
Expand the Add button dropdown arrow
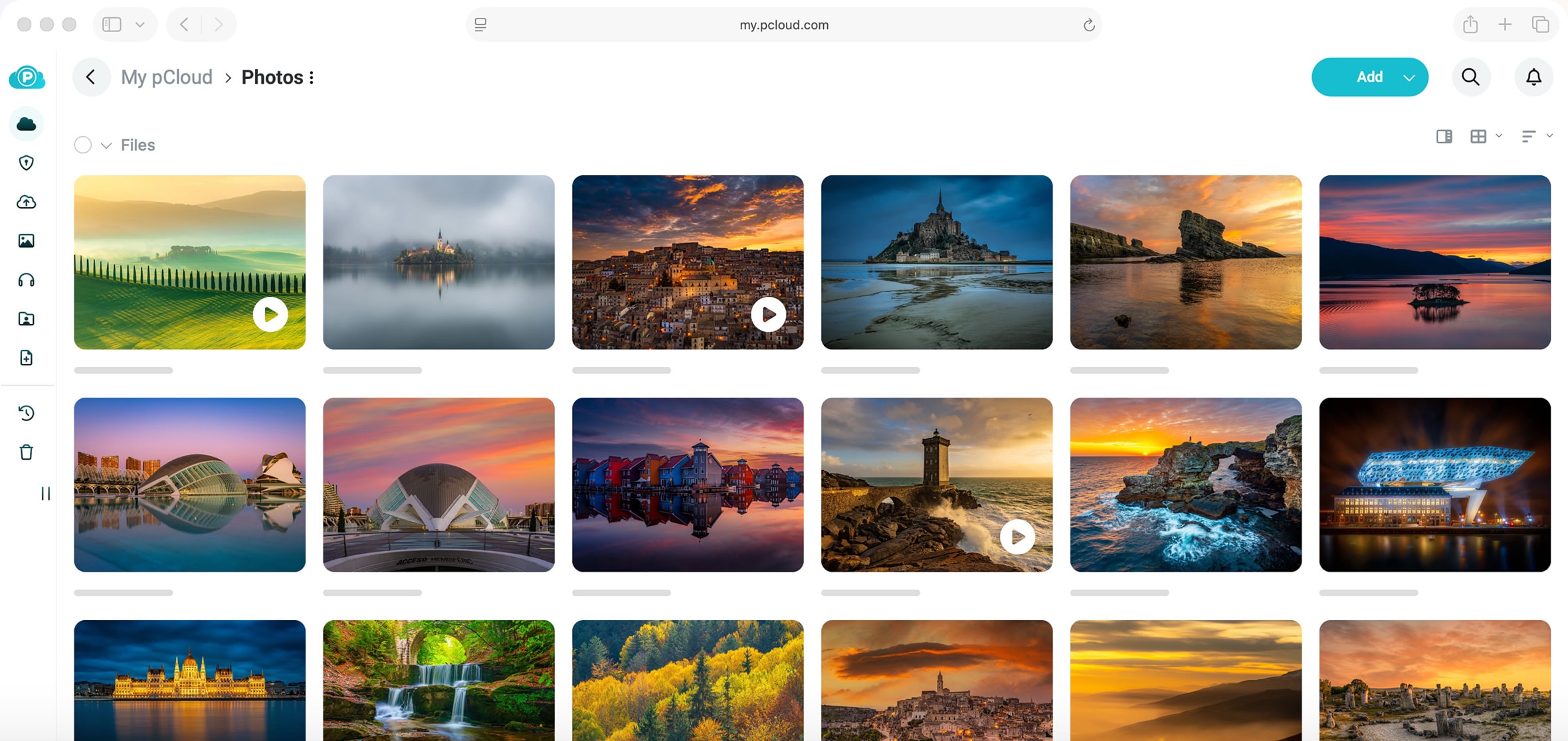click(1409, 78)
